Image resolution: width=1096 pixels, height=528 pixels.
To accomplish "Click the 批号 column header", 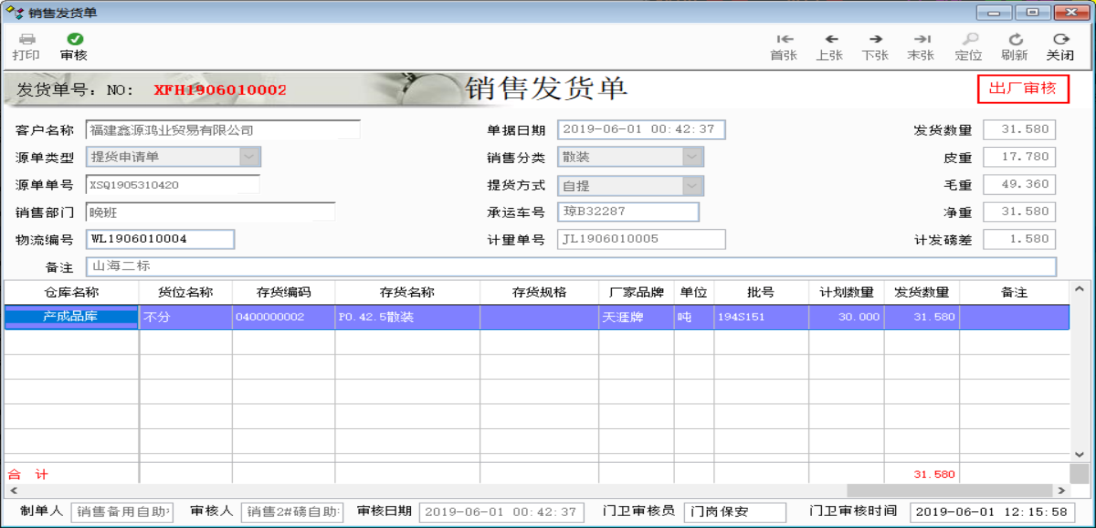I will pyautogui.click(x=760, y=292).
